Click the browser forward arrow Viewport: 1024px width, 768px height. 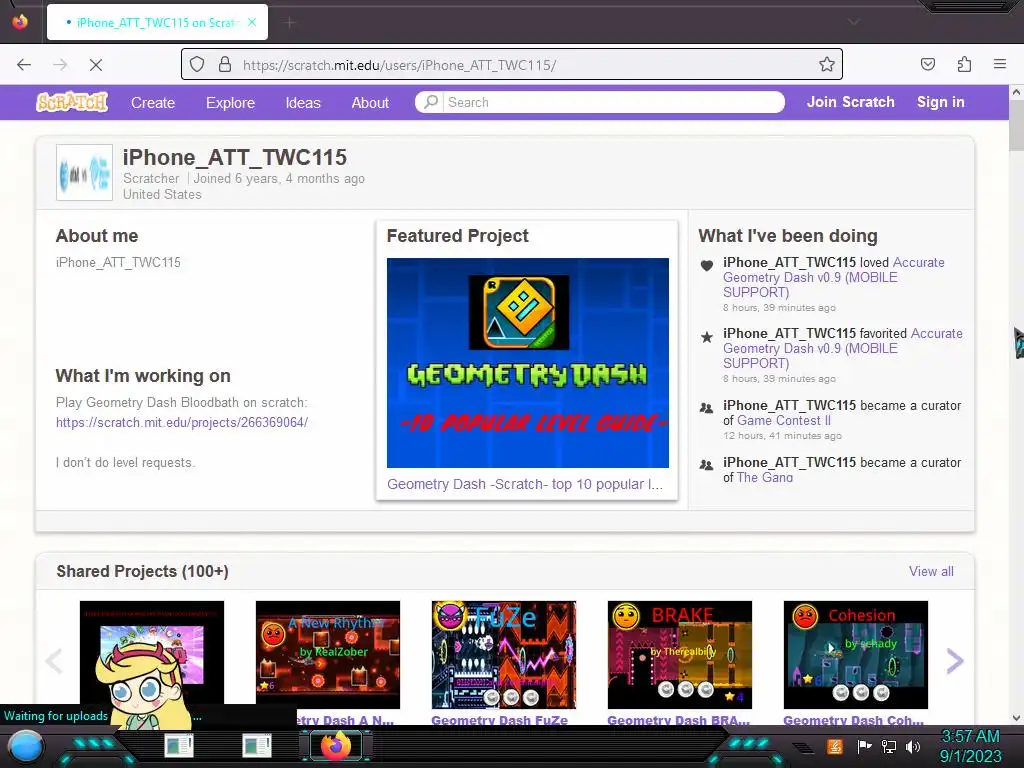tap(60, 65)
